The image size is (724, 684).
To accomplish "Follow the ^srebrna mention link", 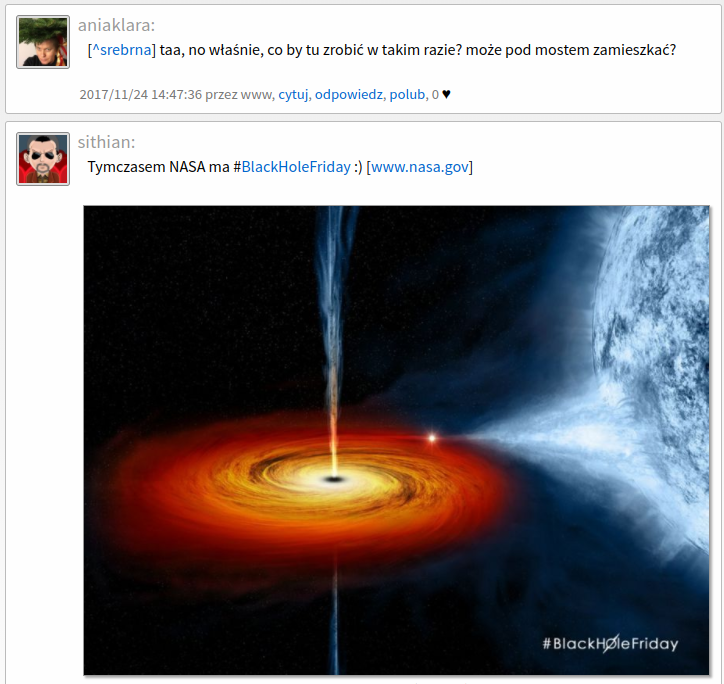I will pos(122,50).
